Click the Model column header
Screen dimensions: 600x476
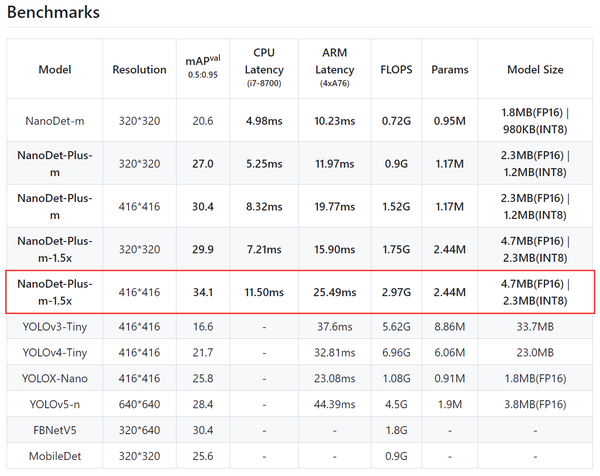55,70
